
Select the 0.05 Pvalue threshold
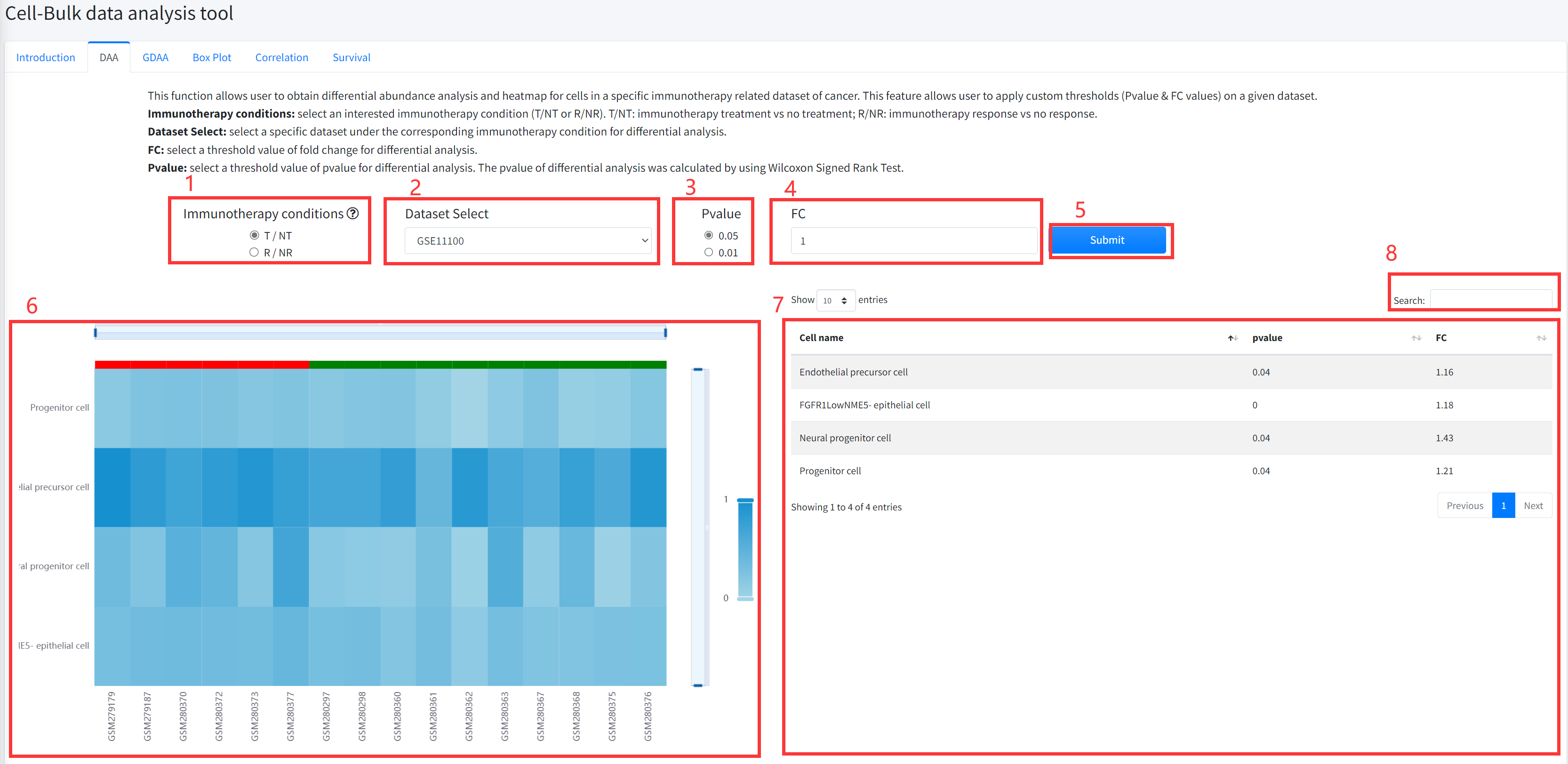click(709, 235)
